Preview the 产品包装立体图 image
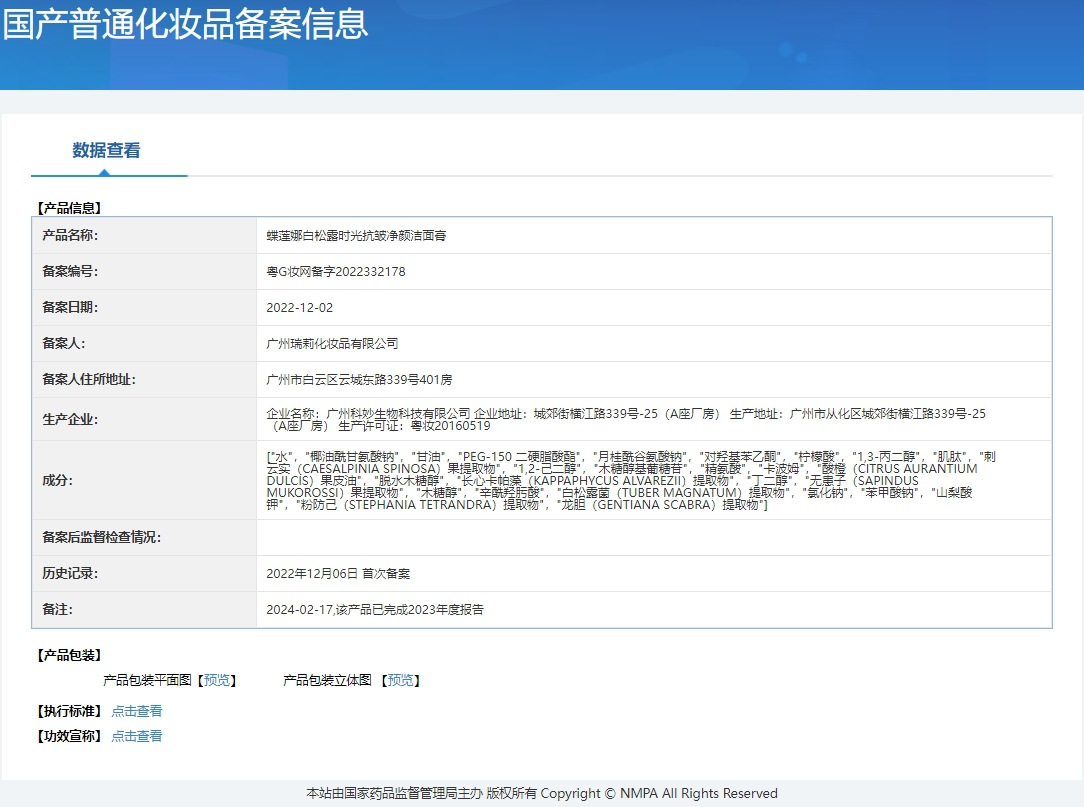Viewport: 1084px width, 807px height. 401,680
